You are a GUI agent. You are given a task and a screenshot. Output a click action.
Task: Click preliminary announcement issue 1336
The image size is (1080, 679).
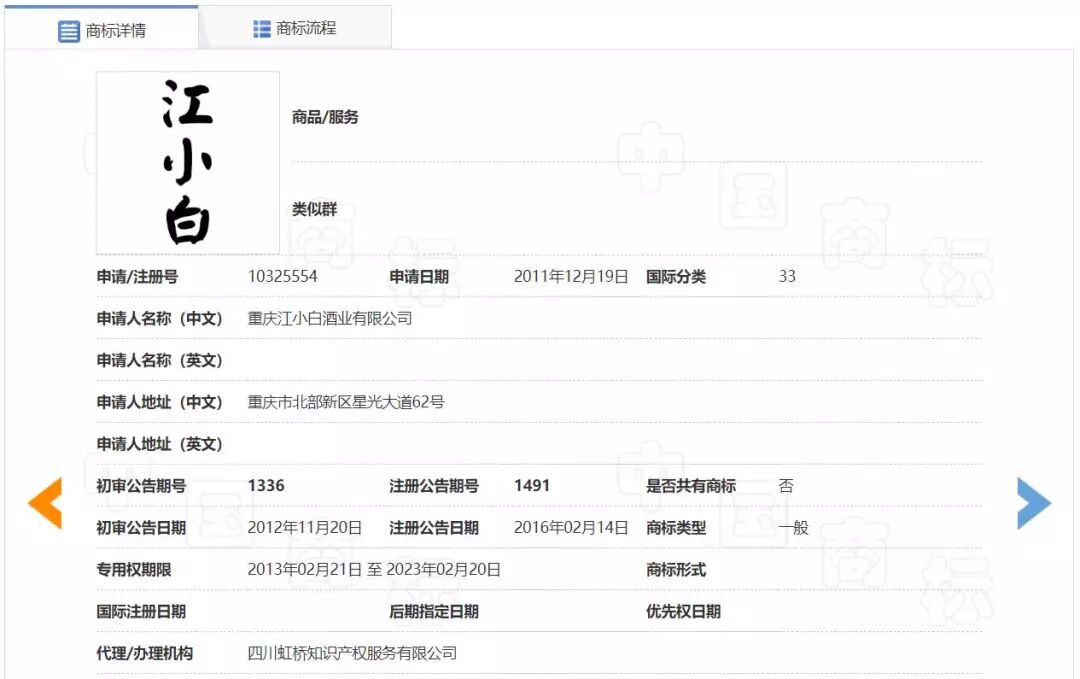pos(266,485)
